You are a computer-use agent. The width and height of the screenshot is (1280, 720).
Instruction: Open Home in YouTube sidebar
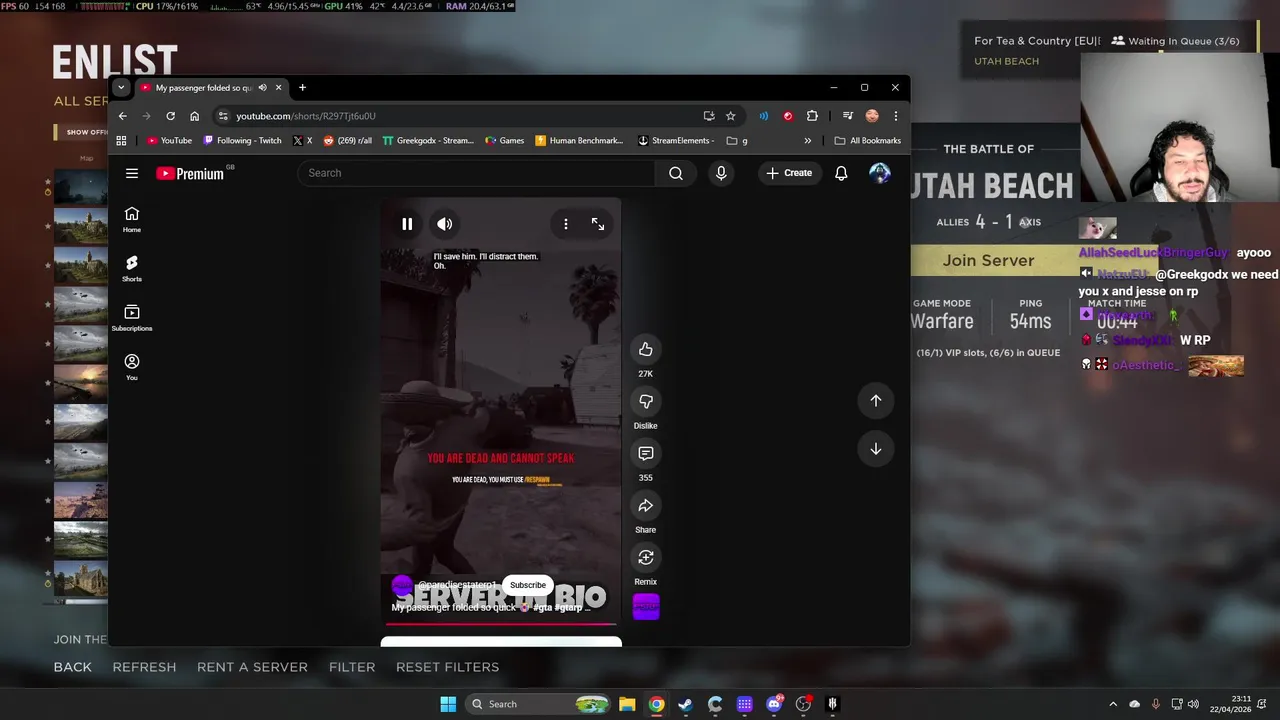click(x=132, y=219)
